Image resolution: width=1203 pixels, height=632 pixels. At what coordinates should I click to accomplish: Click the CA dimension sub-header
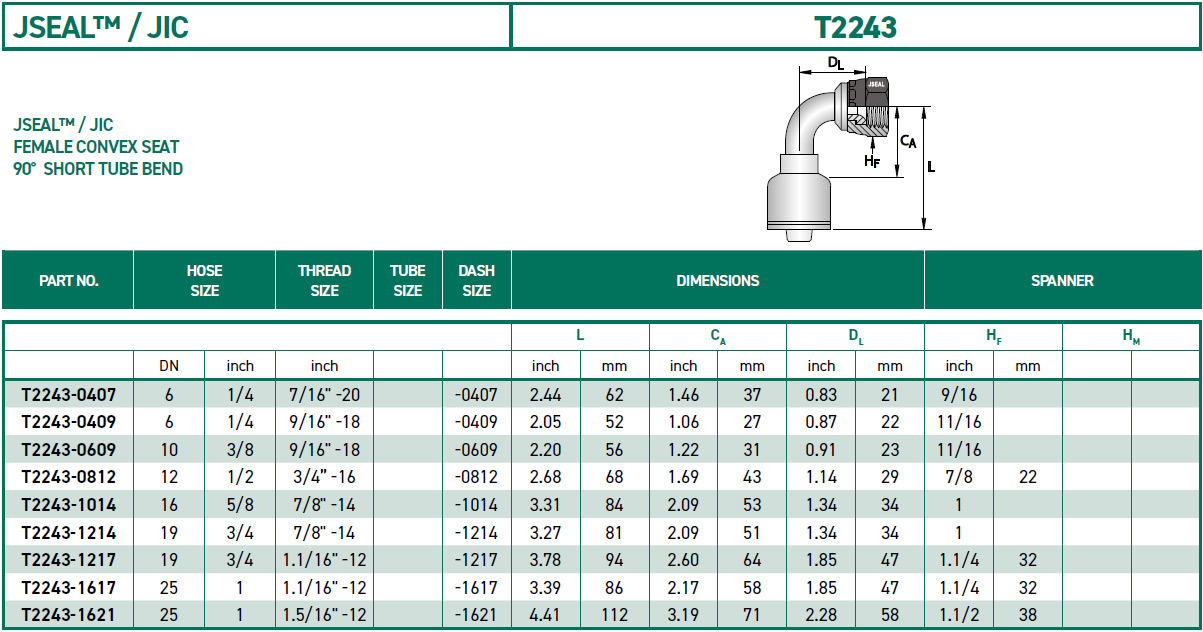coord(717,338)
